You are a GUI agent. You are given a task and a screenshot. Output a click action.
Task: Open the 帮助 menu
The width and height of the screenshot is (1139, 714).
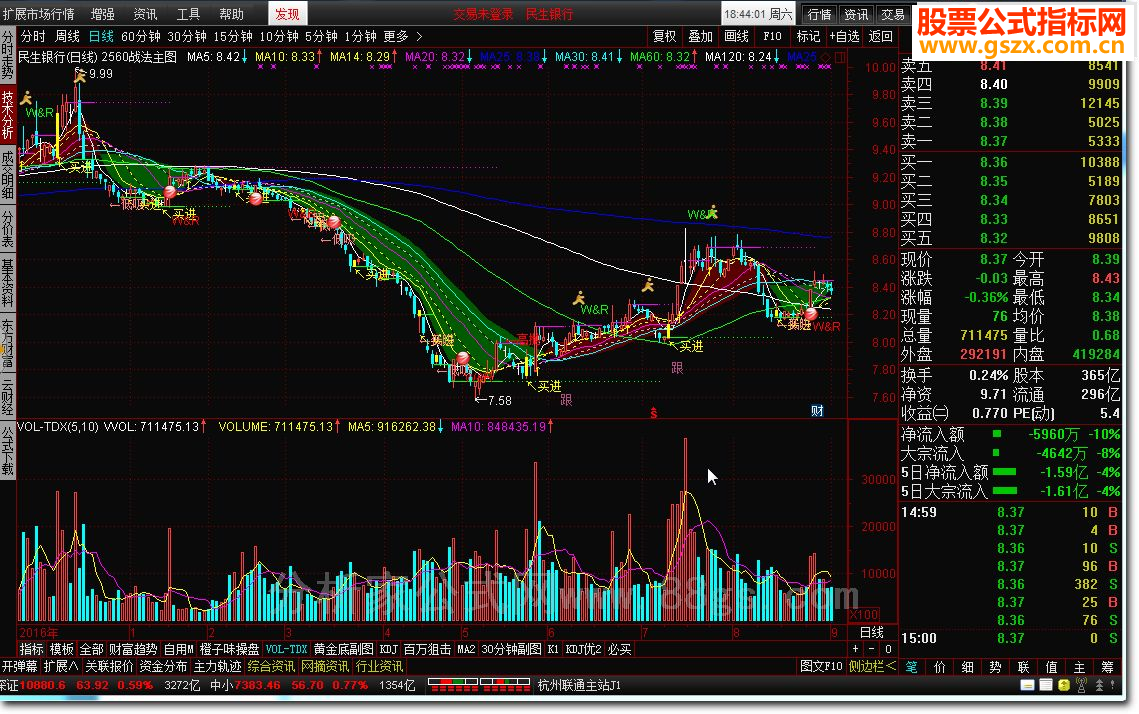click(232, 14)
